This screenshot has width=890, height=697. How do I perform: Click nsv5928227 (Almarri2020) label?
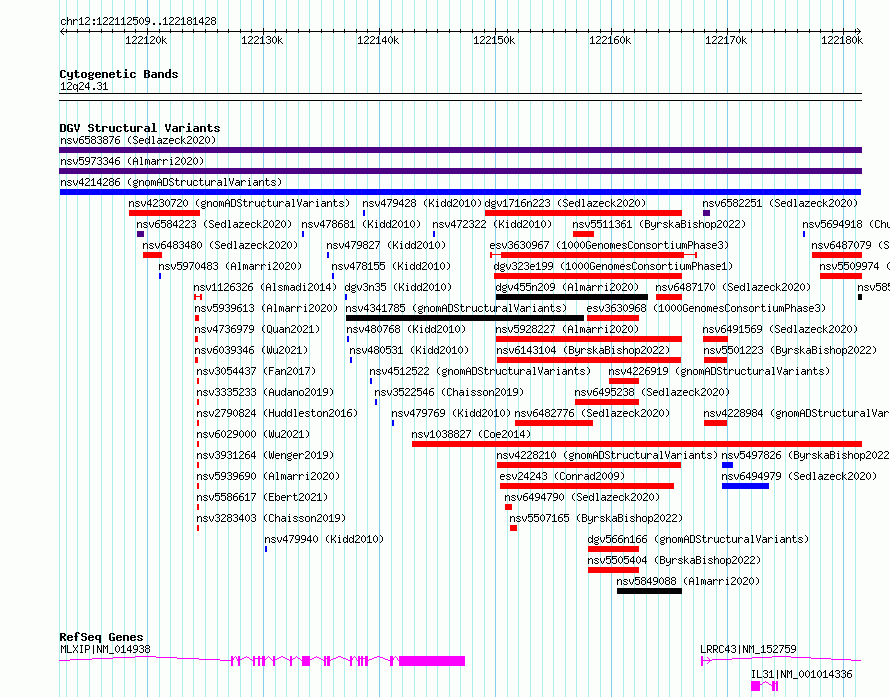(567, 329)
